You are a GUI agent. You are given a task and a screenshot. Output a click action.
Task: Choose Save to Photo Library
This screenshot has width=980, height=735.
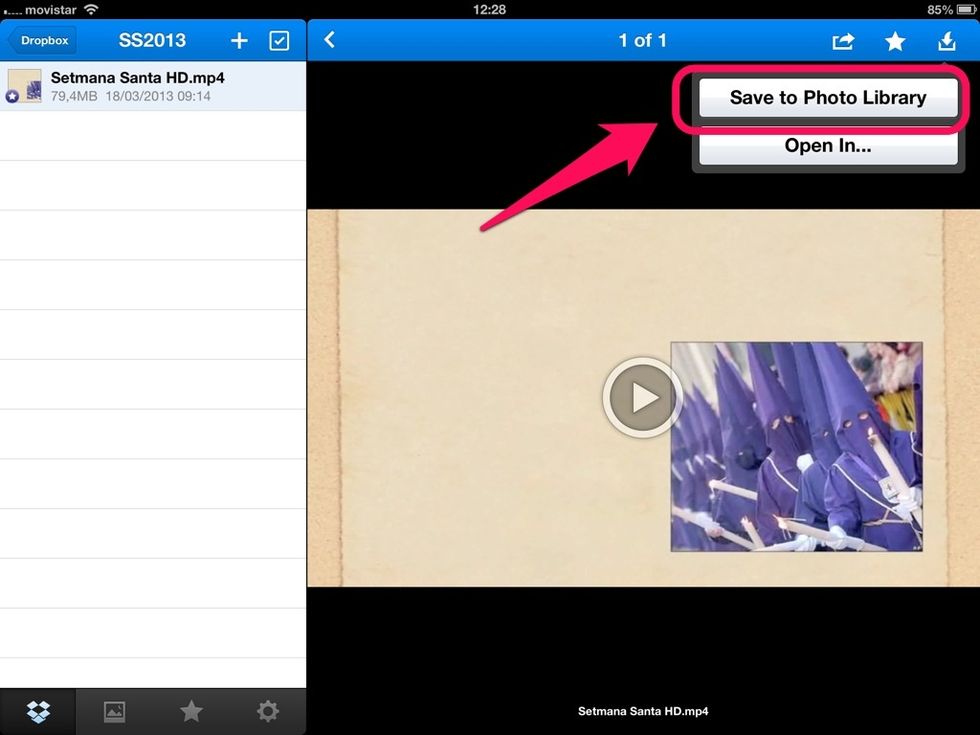(827, 98)
